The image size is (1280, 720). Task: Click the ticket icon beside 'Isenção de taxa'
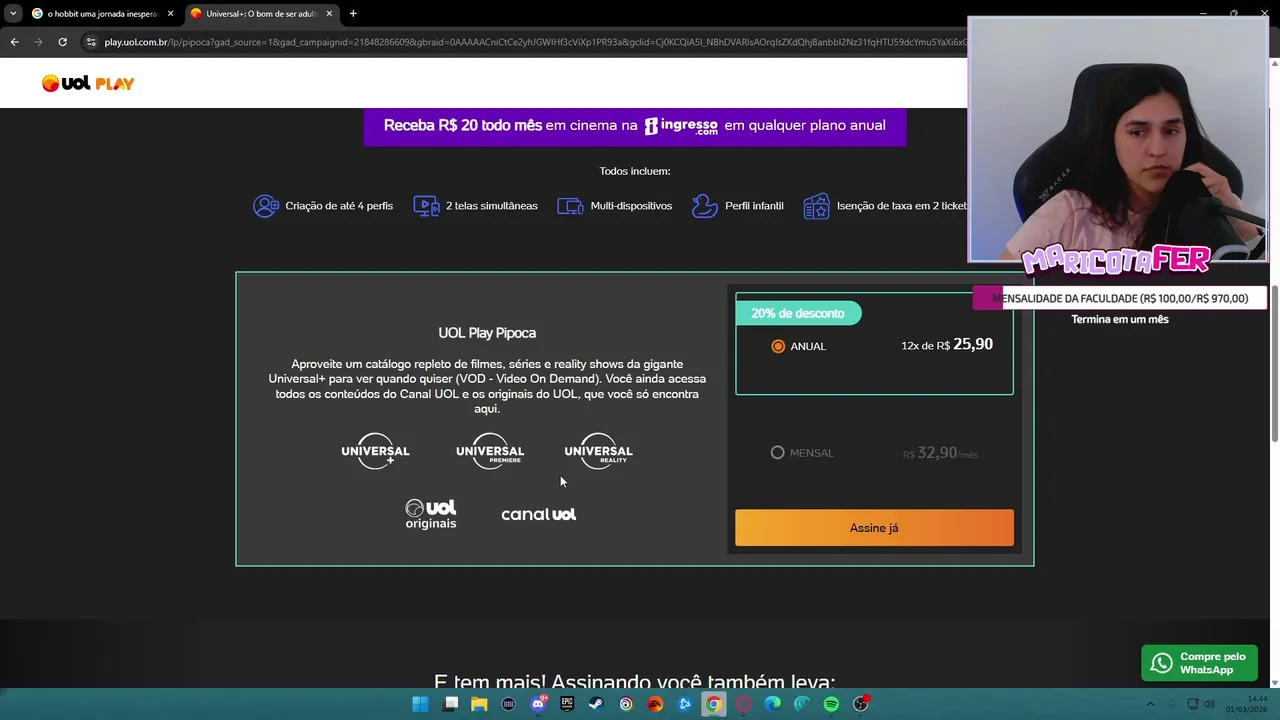pos(816,206)
